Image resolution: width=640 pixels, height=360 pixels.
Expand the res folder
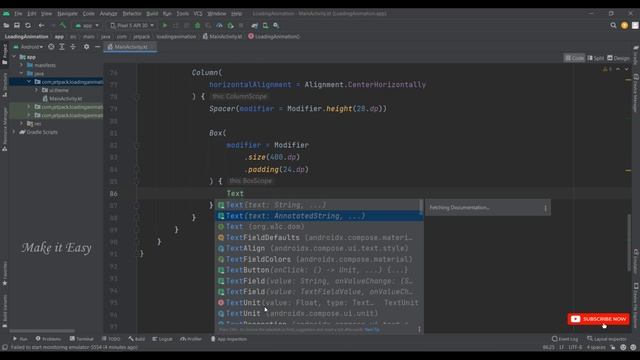(22, 123)
